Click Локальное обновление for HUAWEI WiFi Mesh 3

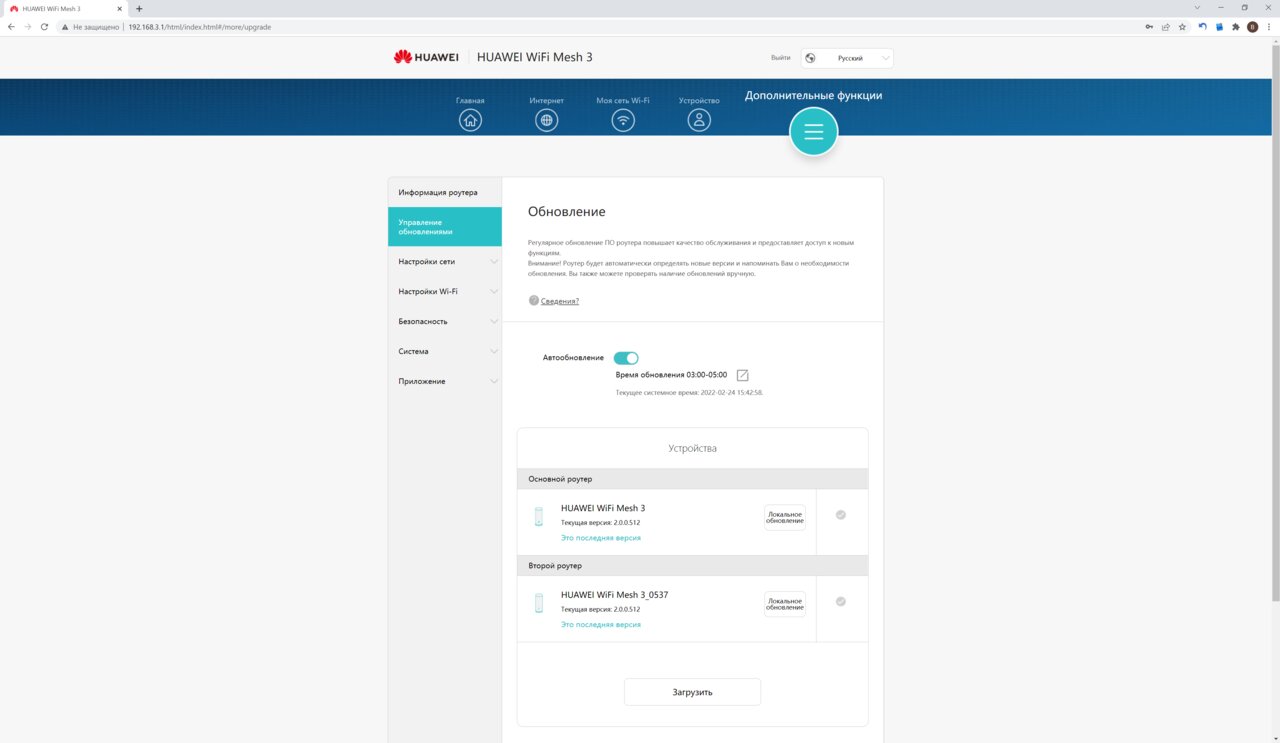click(785, 517)
